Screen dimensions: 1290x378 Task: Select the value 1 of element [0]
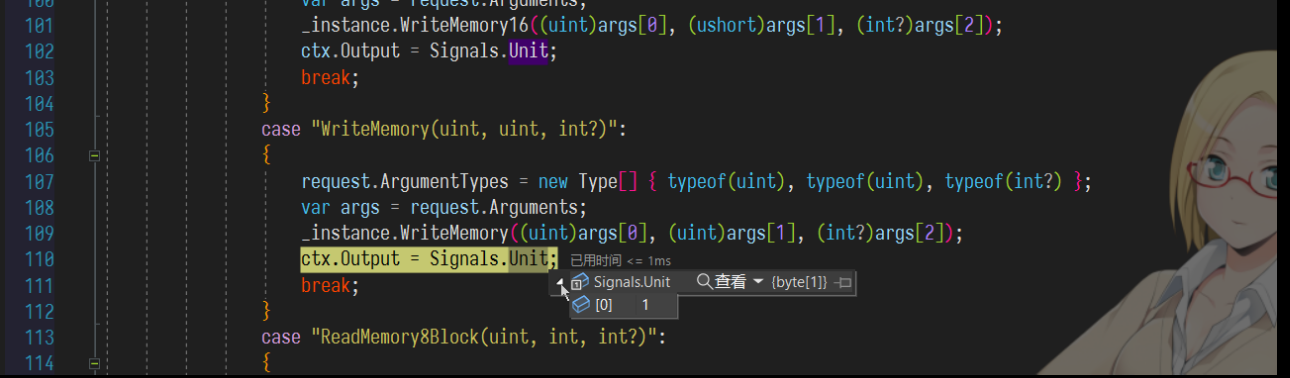[x=646, y=305]
